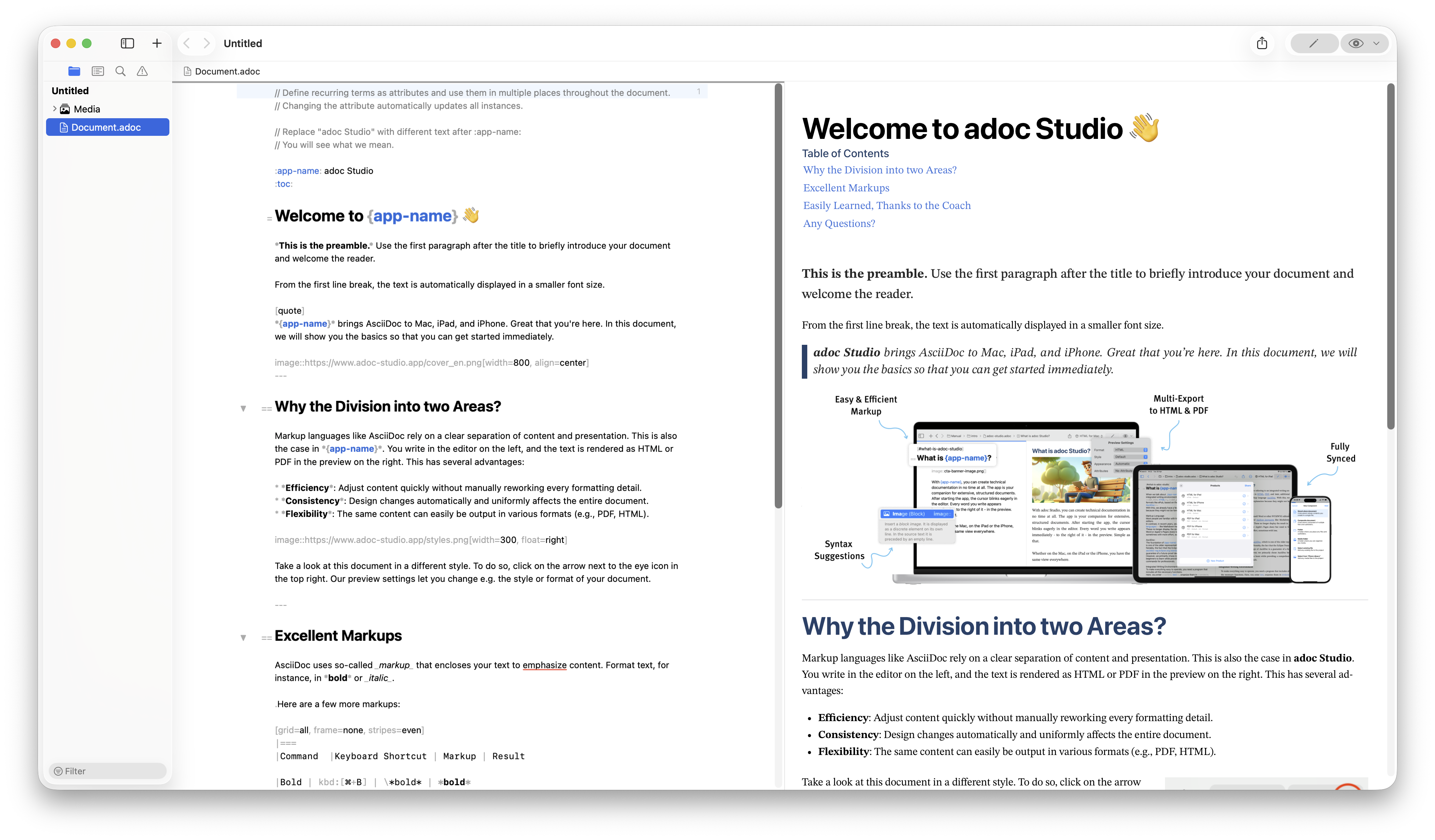Image resolution: width=1435 pixels, height=840 pixels.
Task: Click the '[quote]' block line in editor
Action: click(x=289, y=310)
